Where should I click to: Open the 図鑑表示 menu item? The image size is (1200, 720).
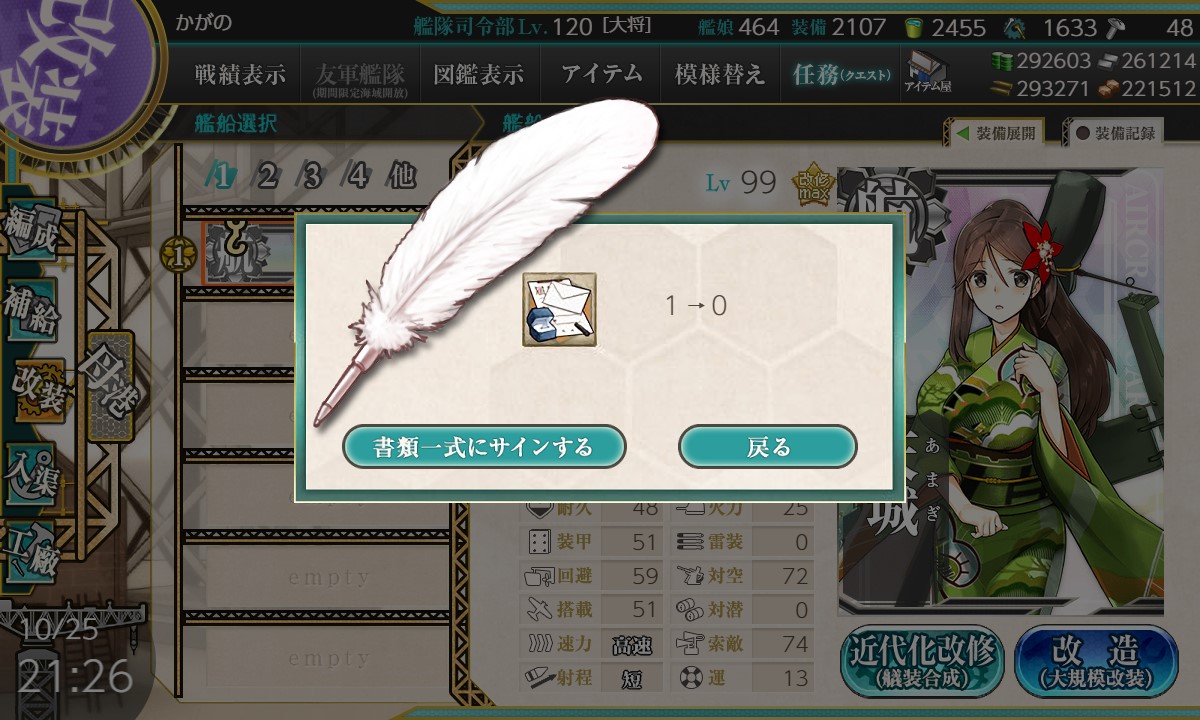(478, 74)
